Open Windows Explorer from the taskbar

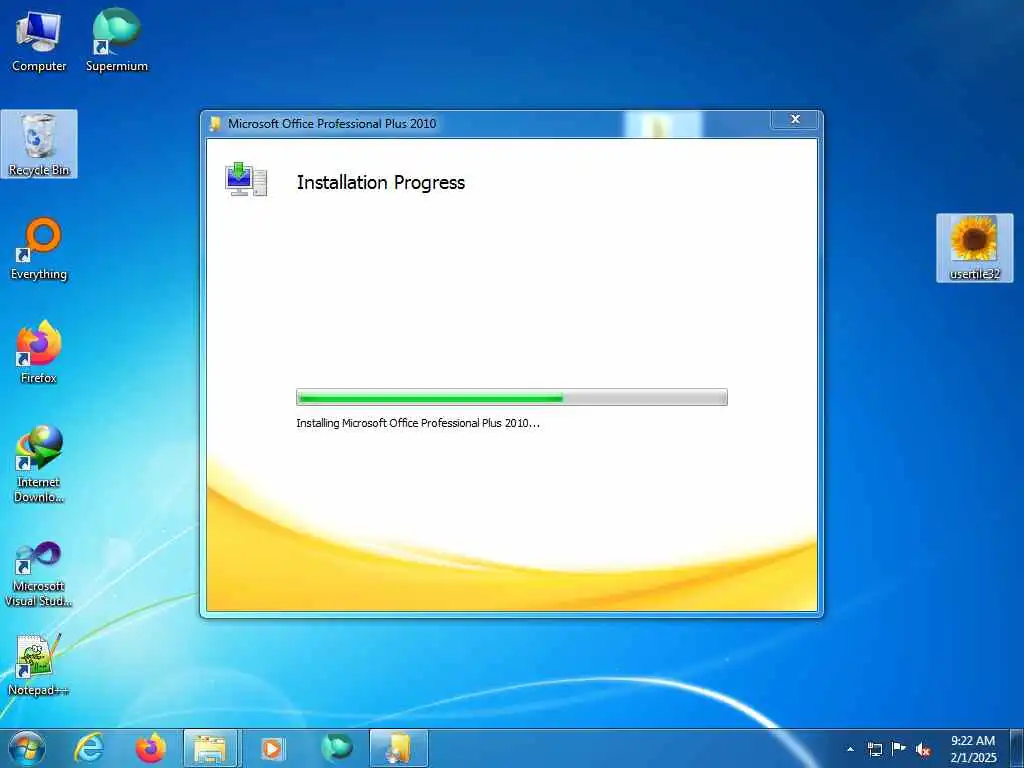pos(211,748)
